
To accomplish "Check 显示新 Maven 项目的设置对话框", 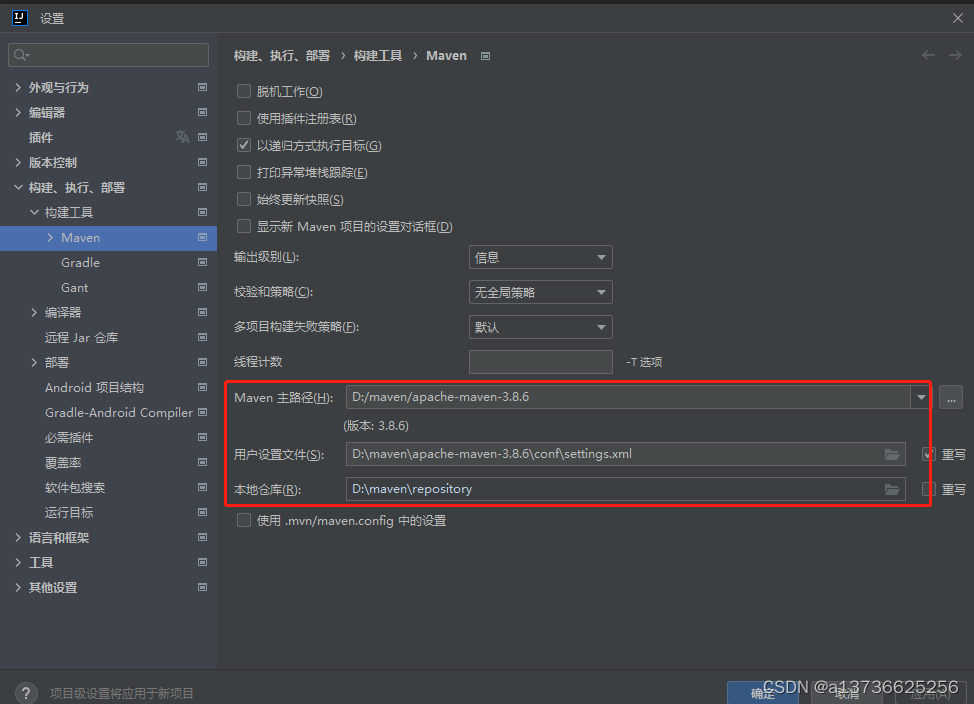I will tap(244, 226).
